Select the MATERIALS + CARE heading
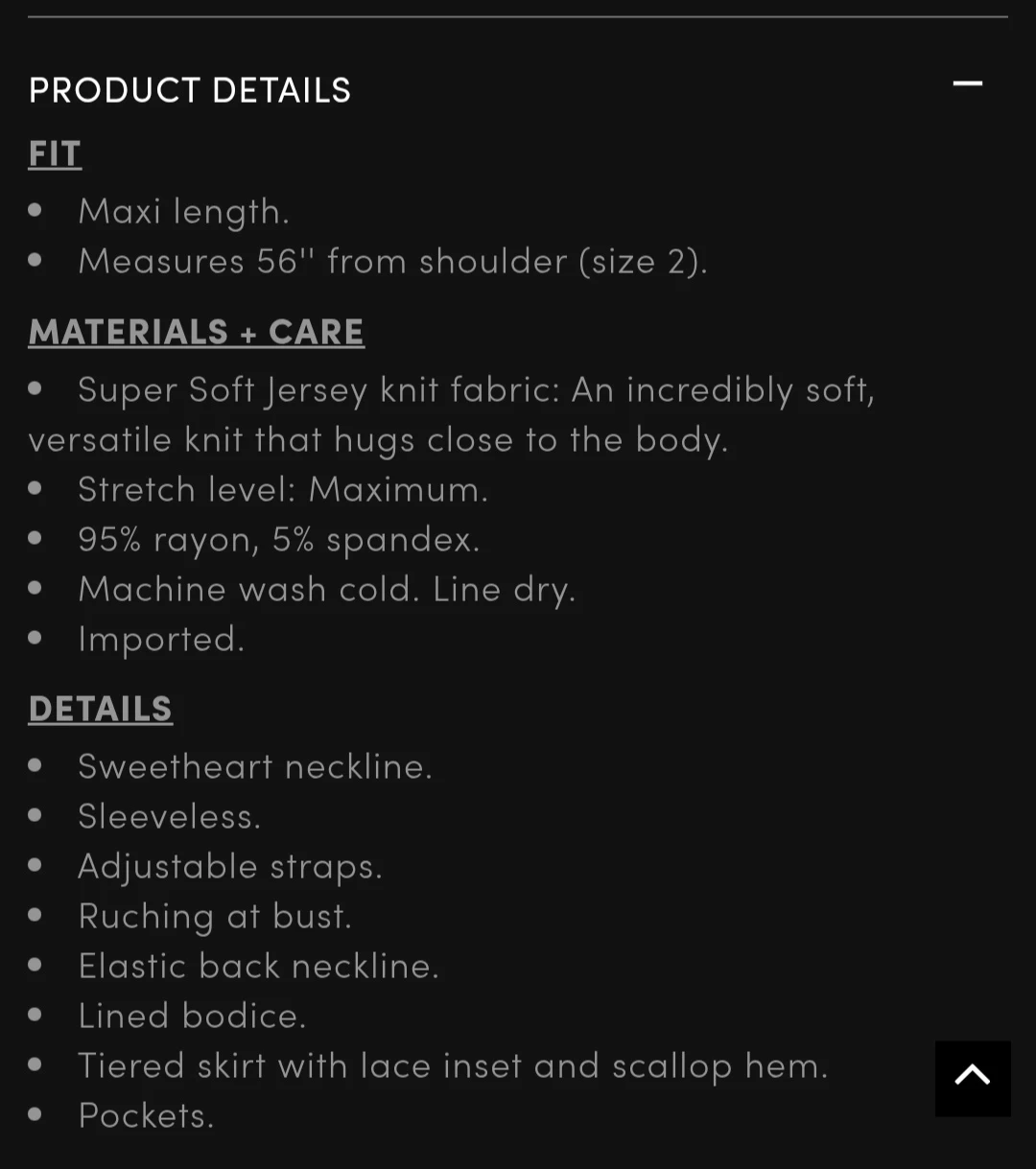Viewport: 1036px width, 1169px height. point(197,332)
